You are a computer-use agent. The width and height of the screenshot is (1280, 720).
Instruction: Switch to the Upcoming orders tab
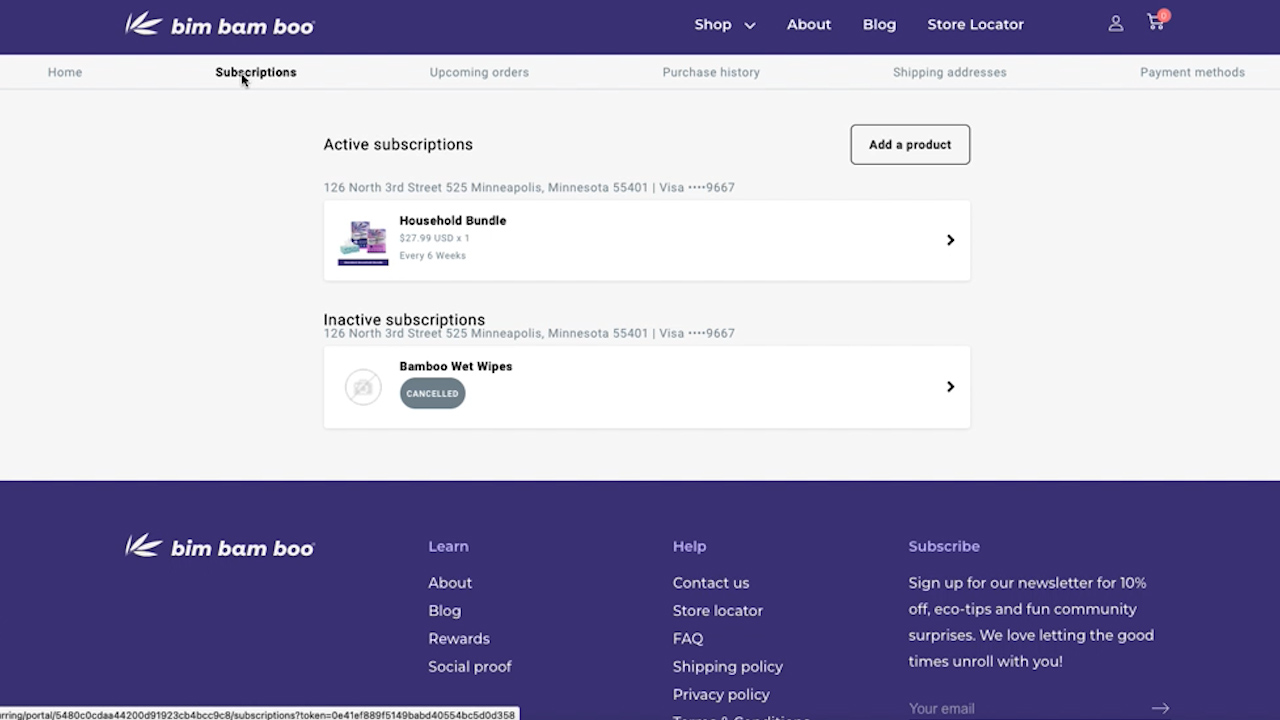click(479, 72)
